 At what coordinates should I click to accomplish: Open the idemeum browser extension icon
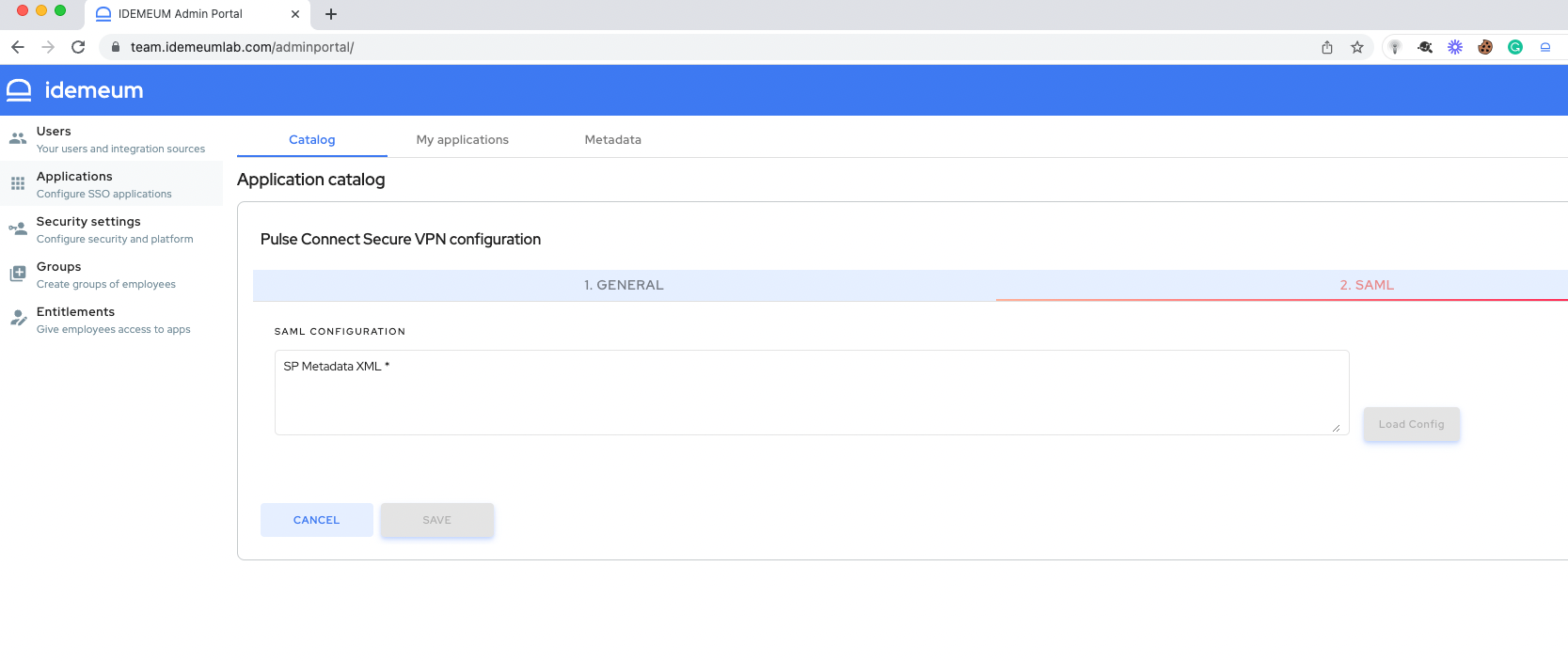(1545, 47)
